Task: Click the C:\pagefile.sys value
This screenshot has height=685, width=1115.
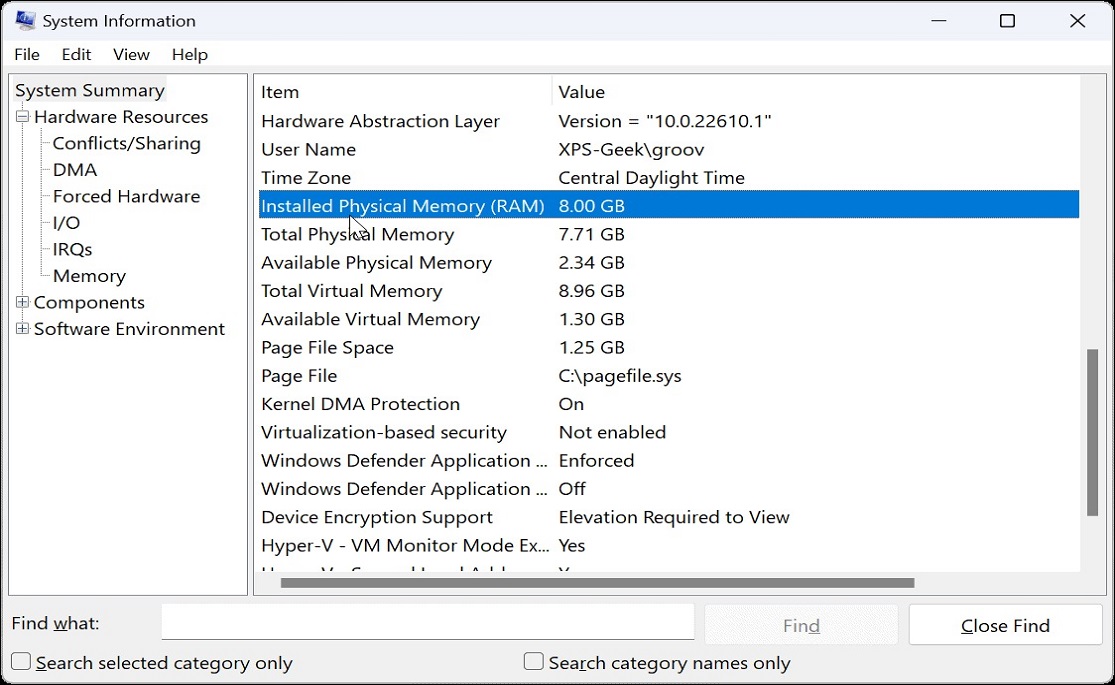Action: tap(619, 376)
